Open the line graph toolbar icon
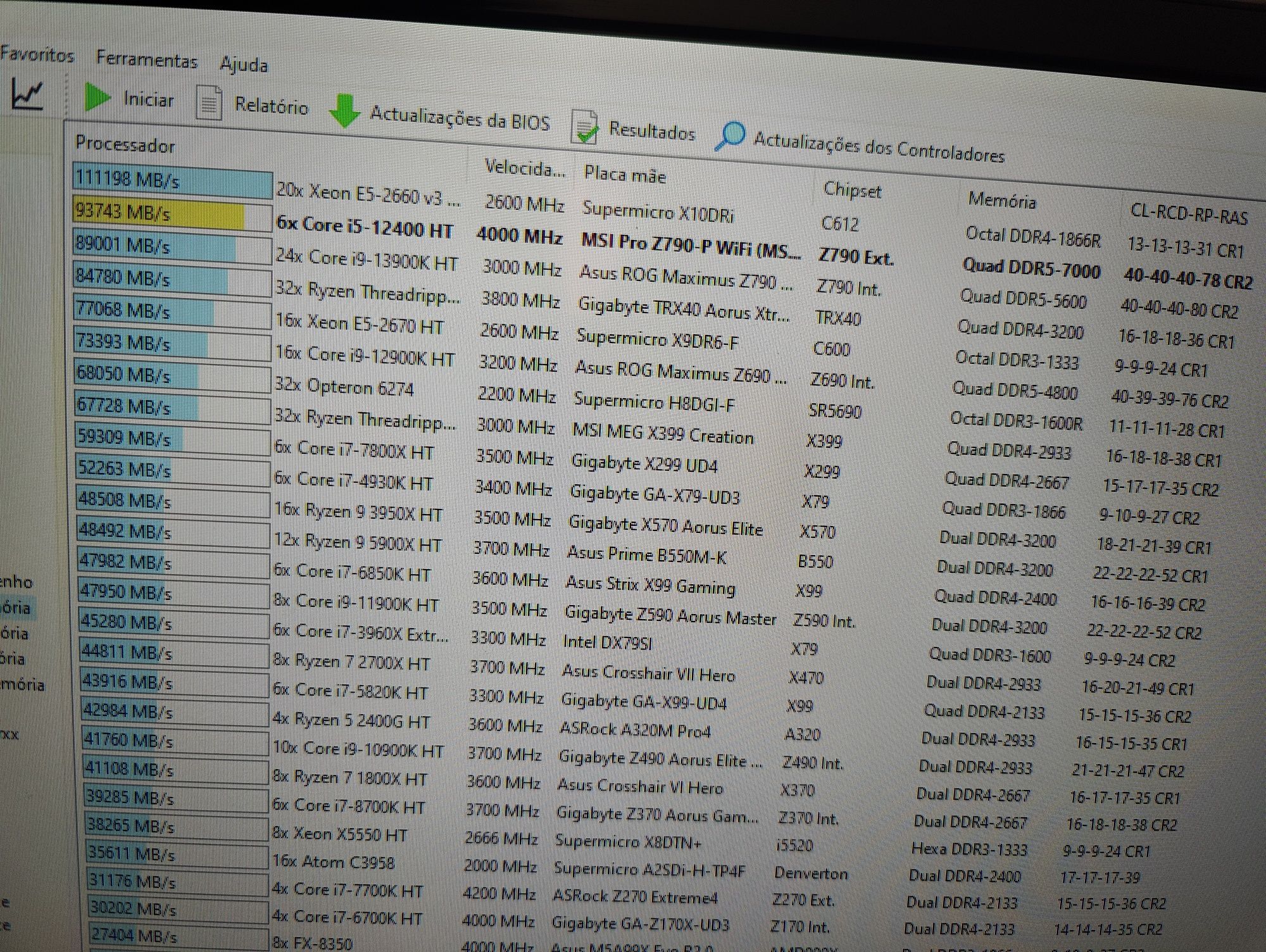 27,95
